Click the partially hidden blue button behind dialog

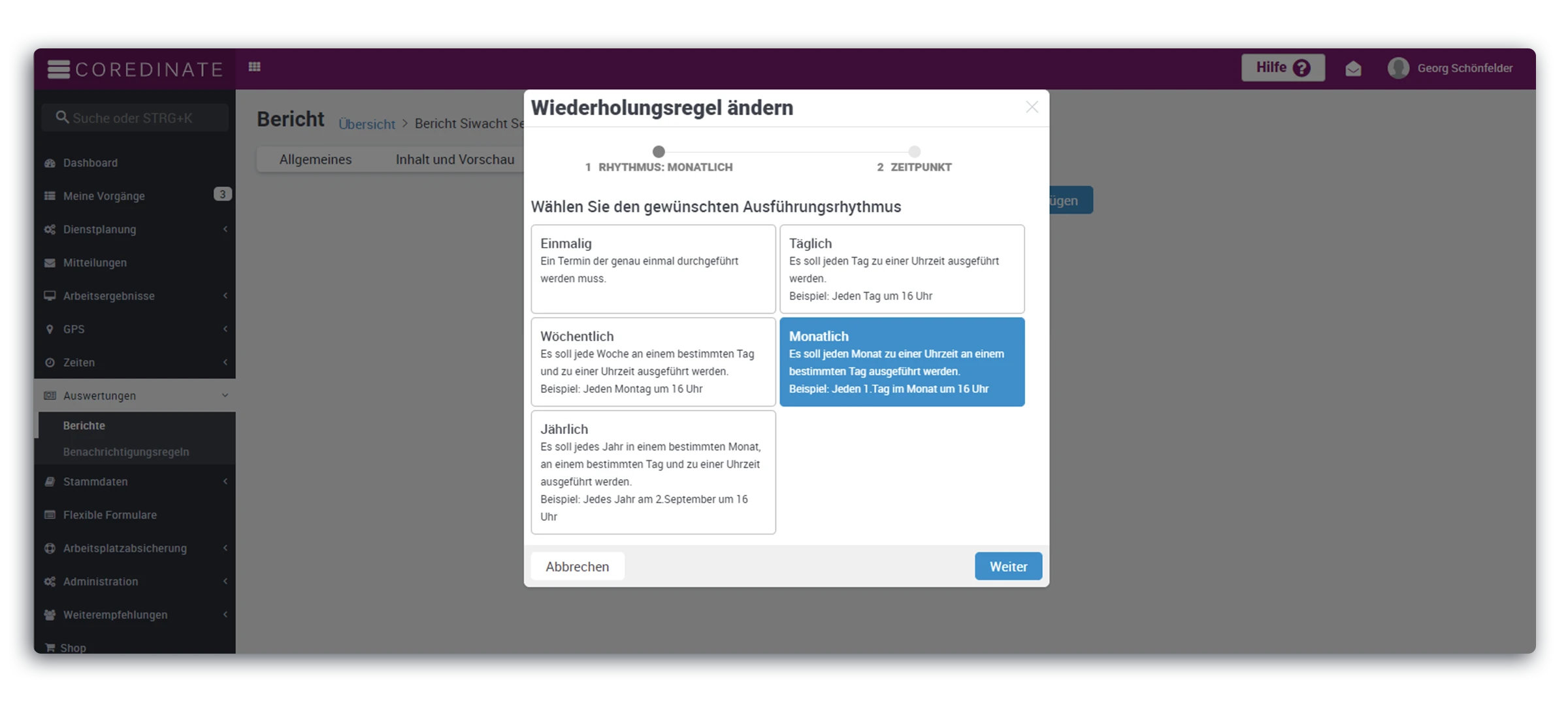(x=1071, y=200)
